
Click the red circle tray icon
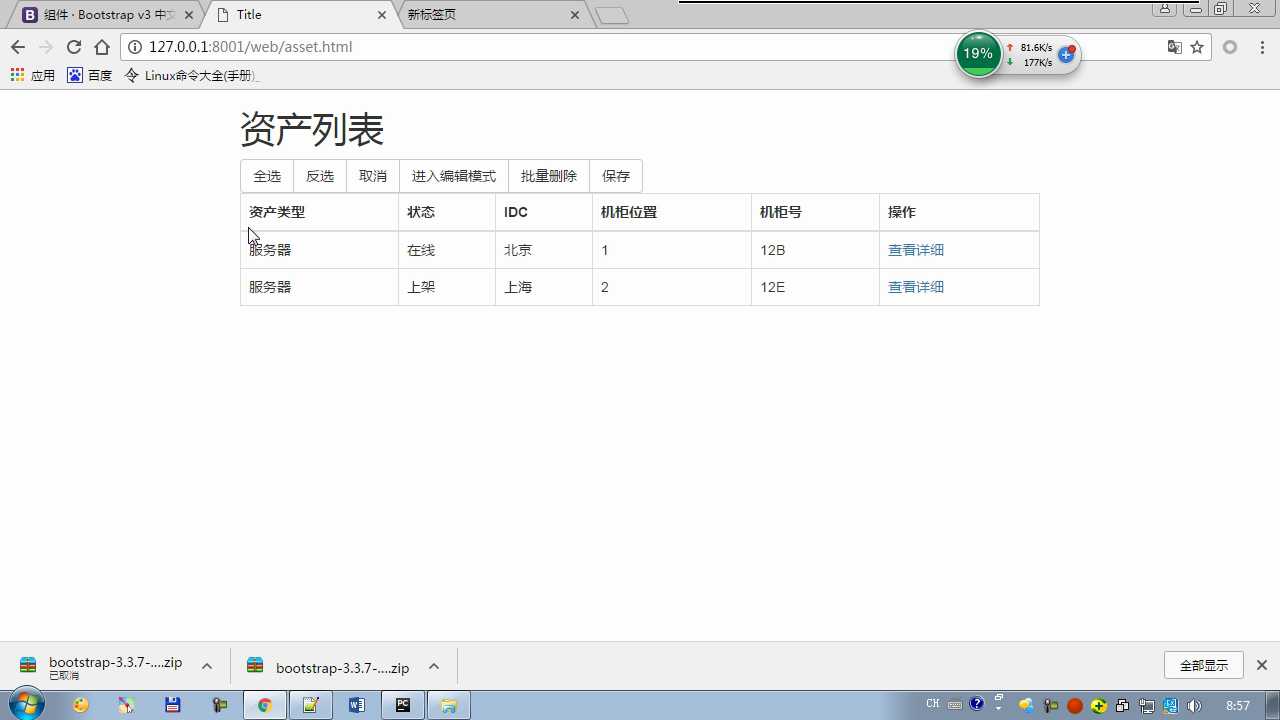point(1075,705)
